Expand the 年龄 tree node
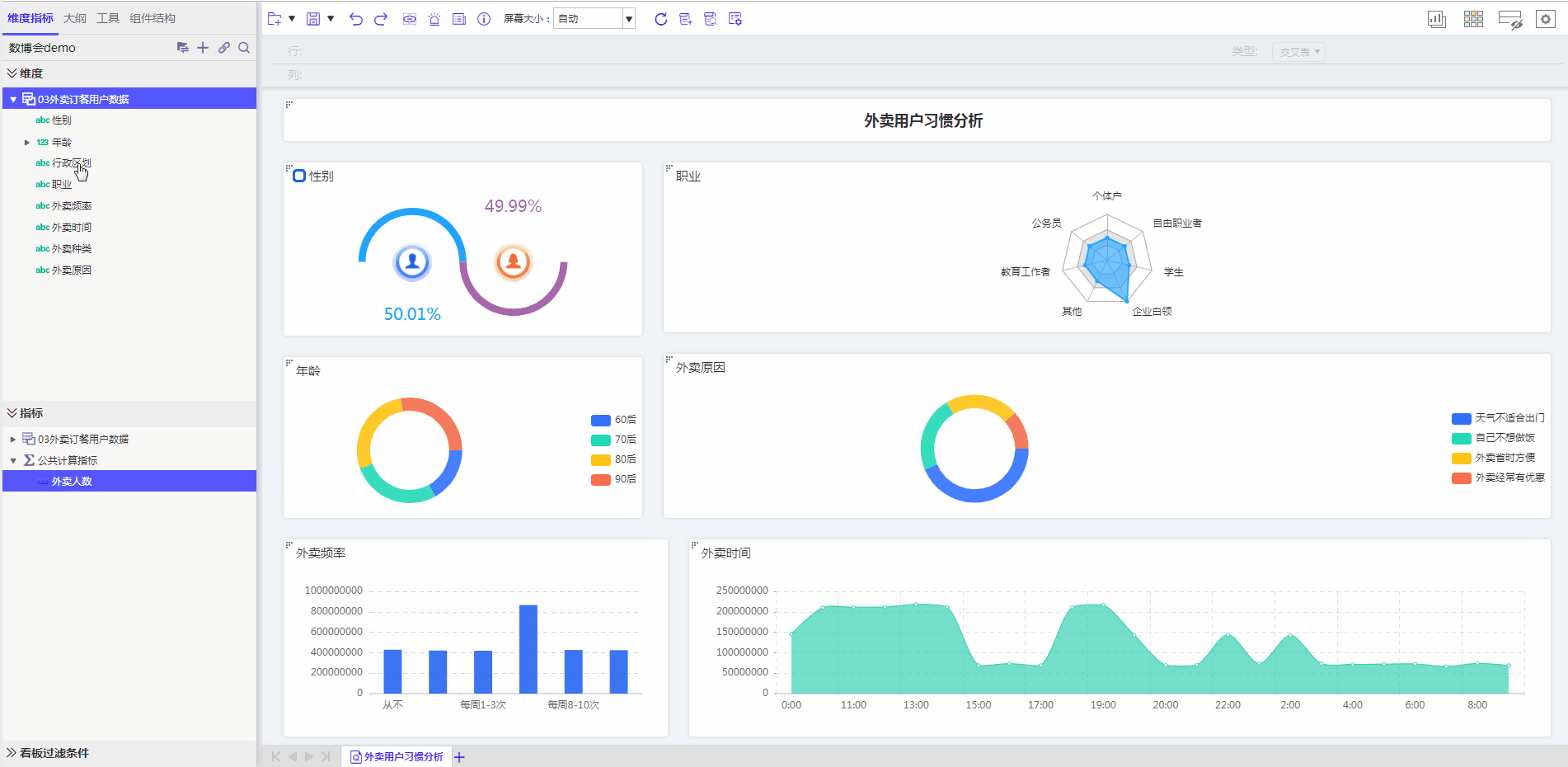Viewport: 1568px width, 767px height. 27,143
